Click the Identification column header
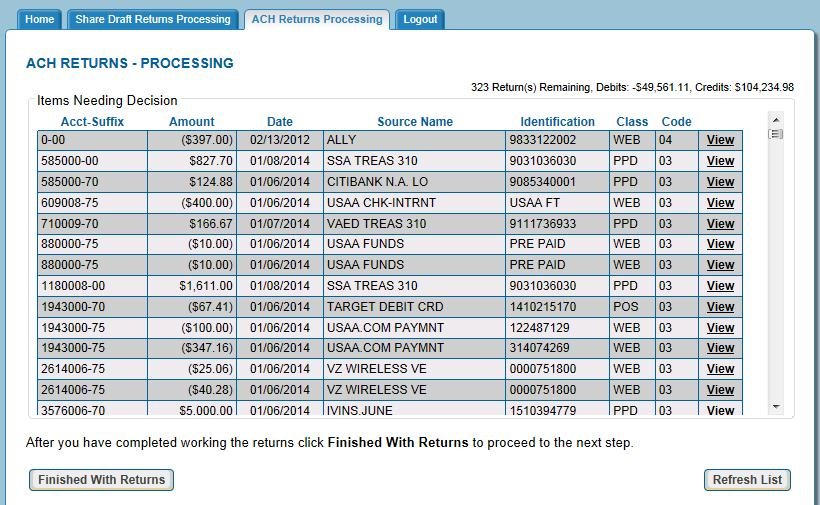 pyautogui.click(x=557, y=122)
